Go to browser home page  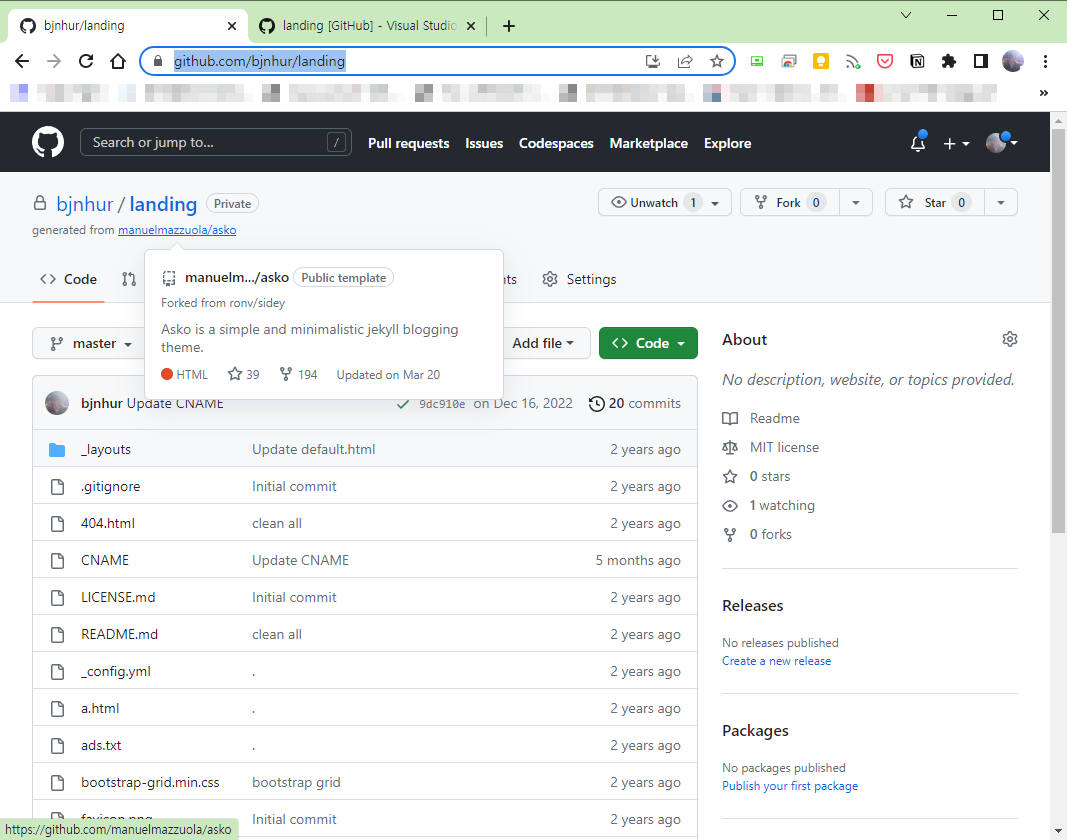(118, 61)
